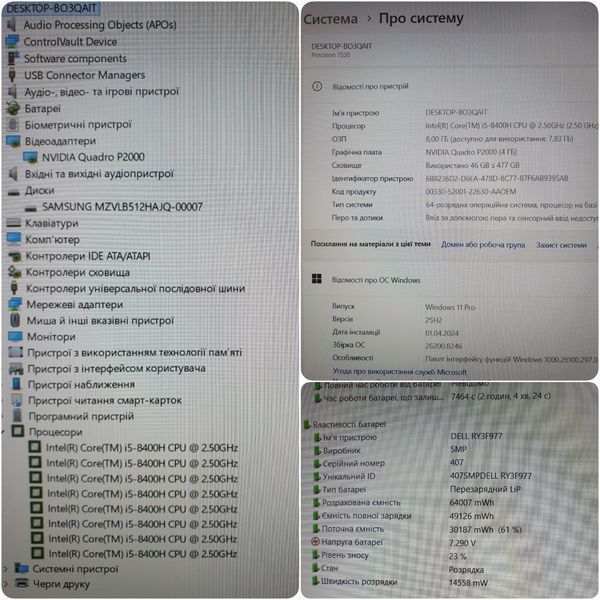The height and width of the screenshot is (600, 600).
Task: Open Домен або робоча група link
Action: [x=483, y=245]
